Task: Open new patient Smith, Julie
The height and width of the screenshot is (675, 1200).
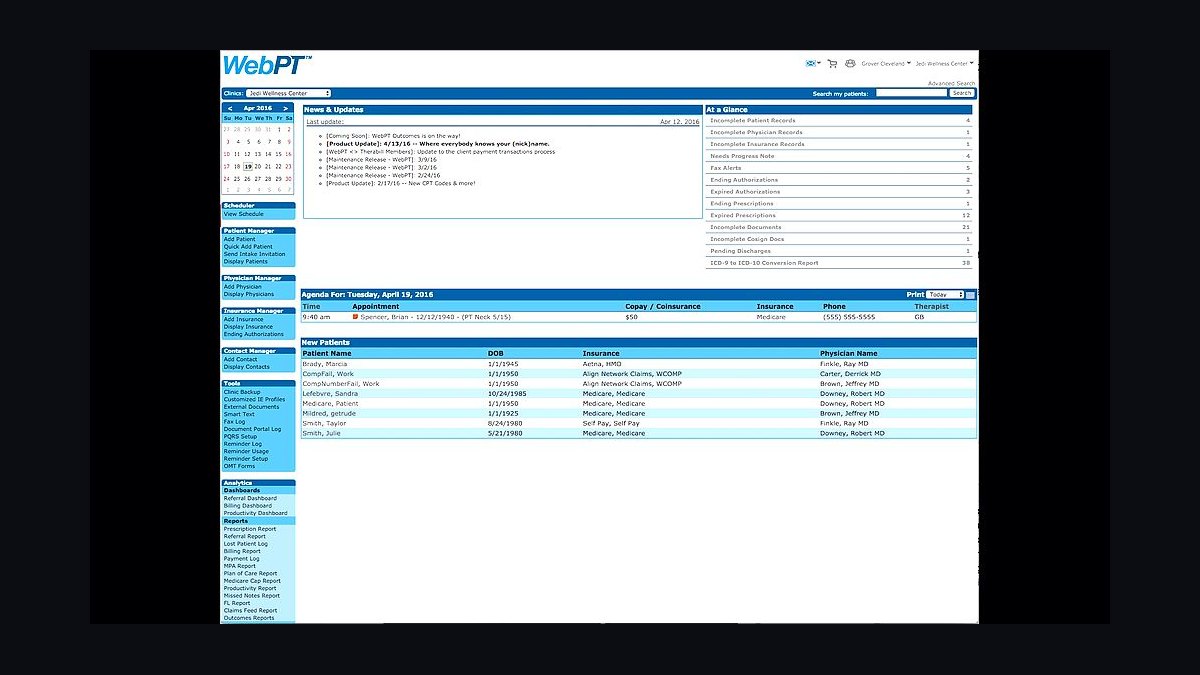Action: [320, 433]
